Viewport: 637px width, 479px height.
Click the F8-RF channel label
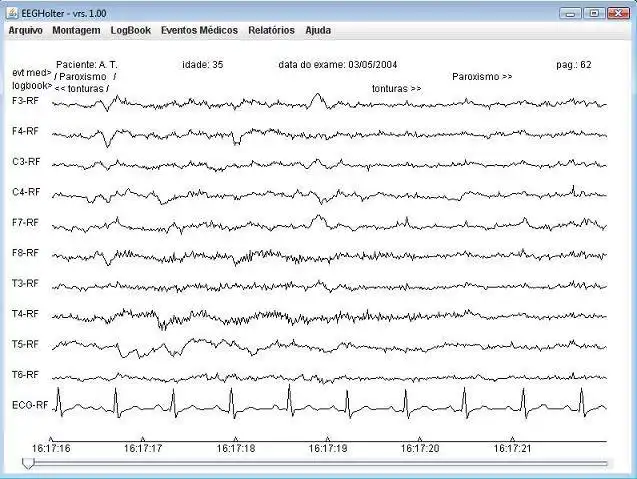coord(25,253)
